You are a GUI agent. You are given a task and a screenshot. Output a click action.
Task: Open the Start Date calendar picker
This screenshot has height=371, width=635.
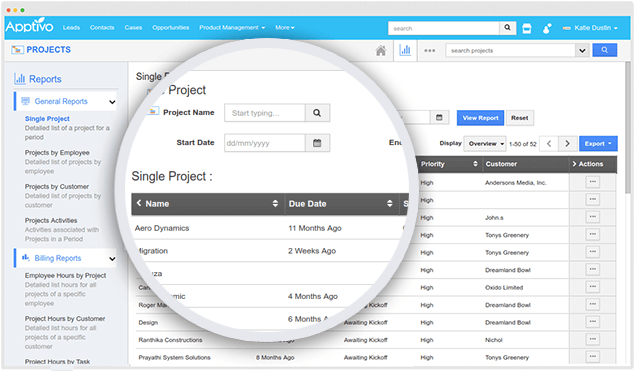point(317,143)
